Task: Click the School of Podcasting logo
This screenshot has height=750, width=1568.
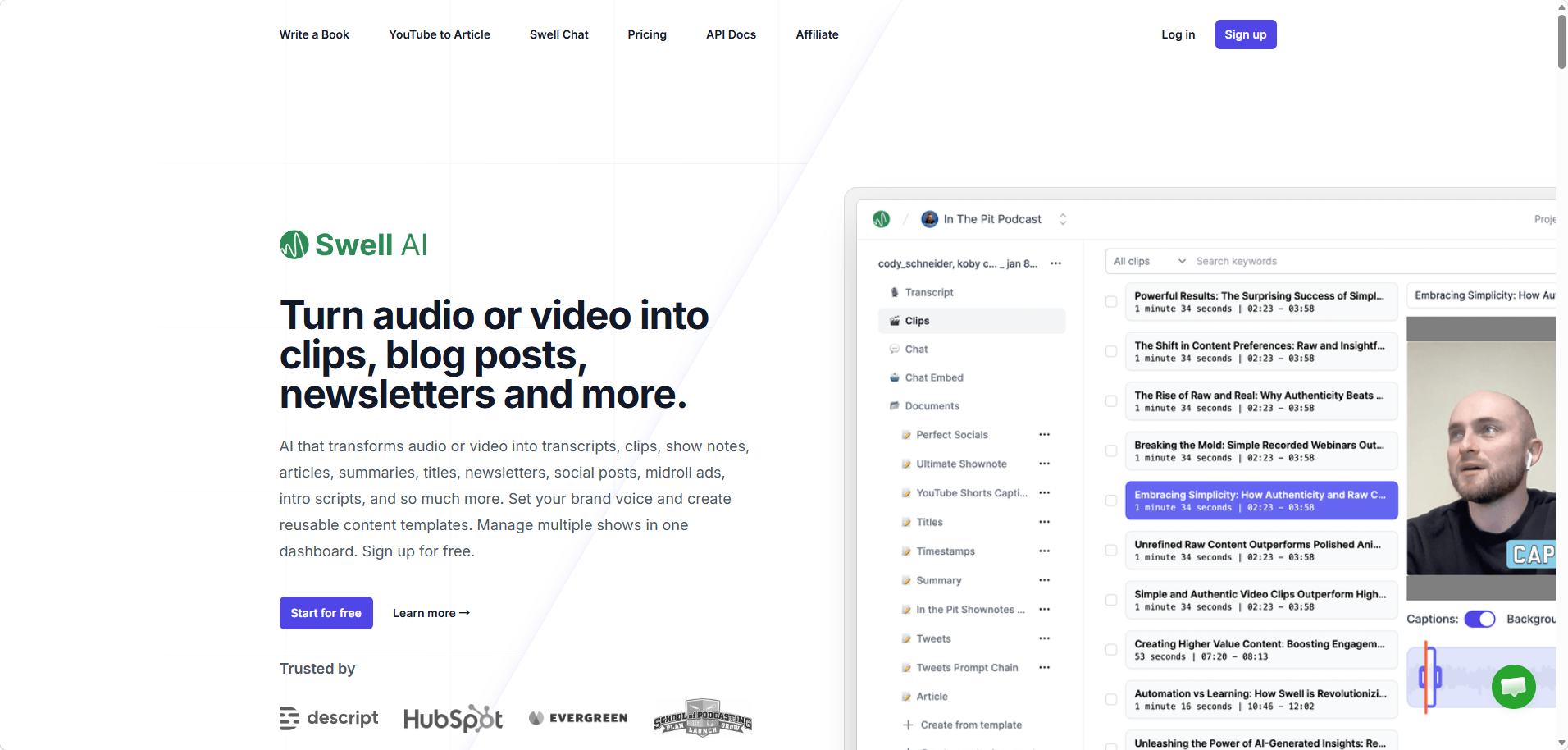Action: pyautogui.click(x=703, y=718)
